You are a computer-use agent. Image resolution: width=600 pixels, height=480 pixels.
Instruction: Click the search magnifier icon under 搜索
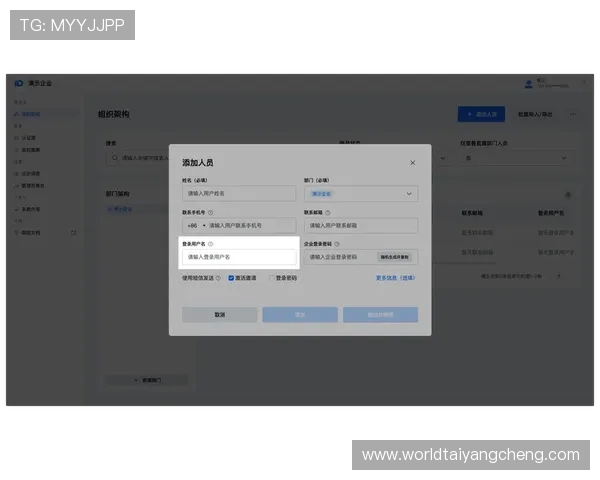point(114,157)
